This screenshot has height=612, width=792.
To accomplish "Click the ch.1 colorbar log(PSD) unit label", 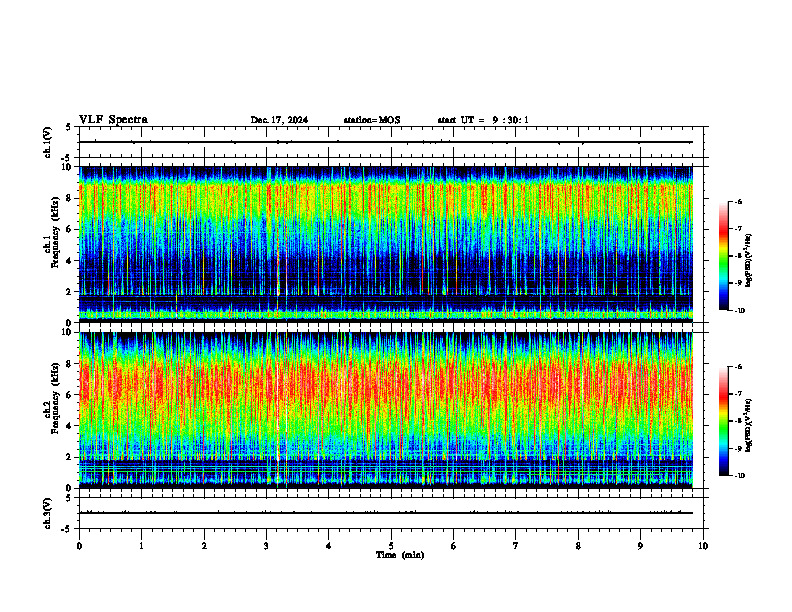I will click(x=749, y=261).
